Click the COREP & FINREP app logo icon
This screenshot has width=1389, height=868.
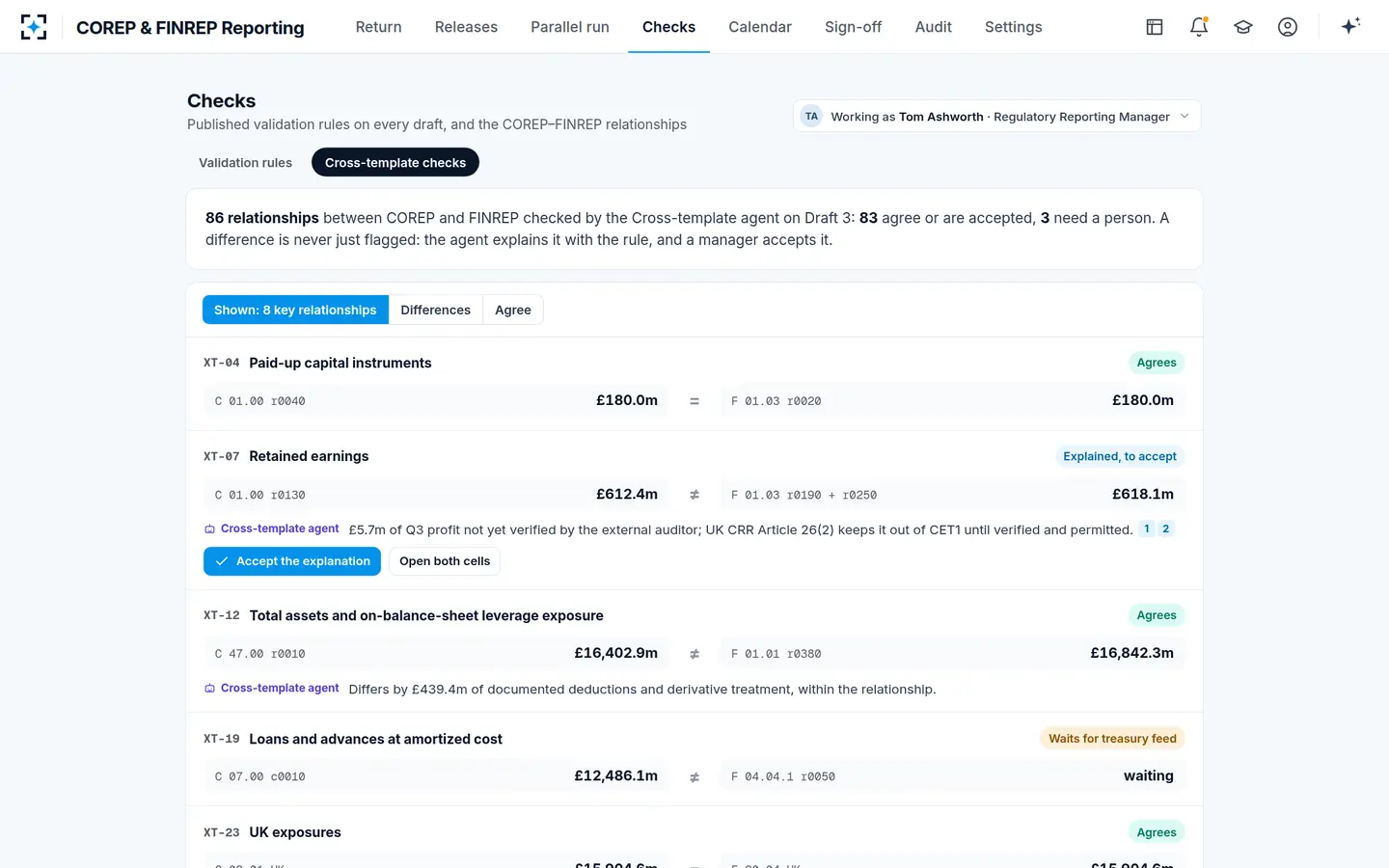(34, 27)
